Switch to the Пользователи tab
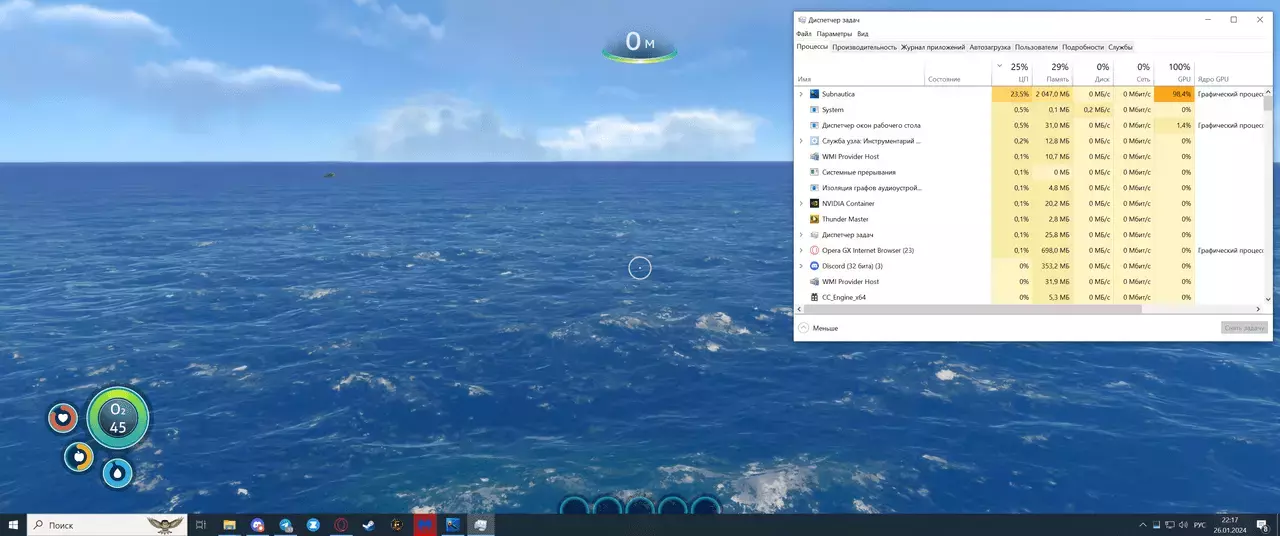Screen dimensions: 1280x536 pos(1036,47)
